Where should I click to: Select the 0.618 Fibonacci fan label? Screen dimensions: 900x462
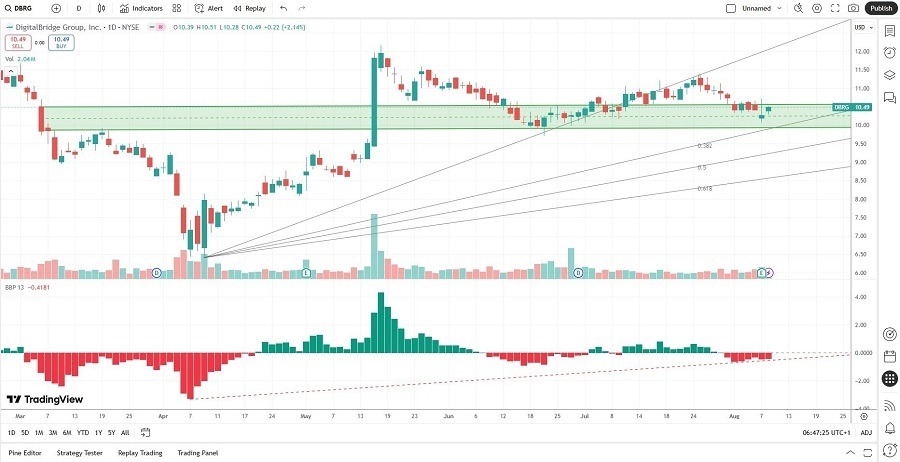tap(705, 189)
